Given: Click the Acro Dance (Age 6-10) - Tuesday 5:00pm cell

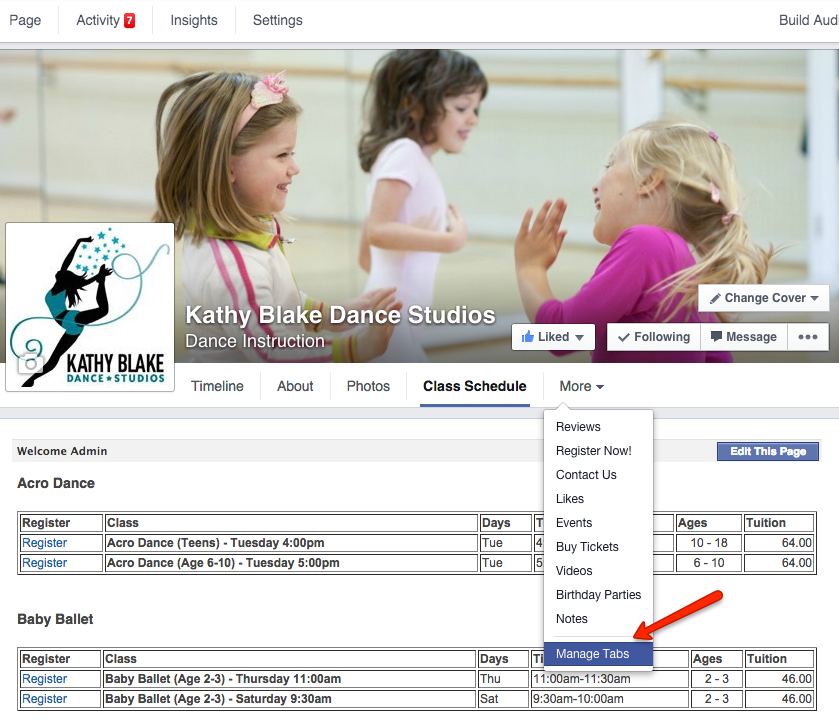Looking at the screenshot, I should [x=291, y=563].
